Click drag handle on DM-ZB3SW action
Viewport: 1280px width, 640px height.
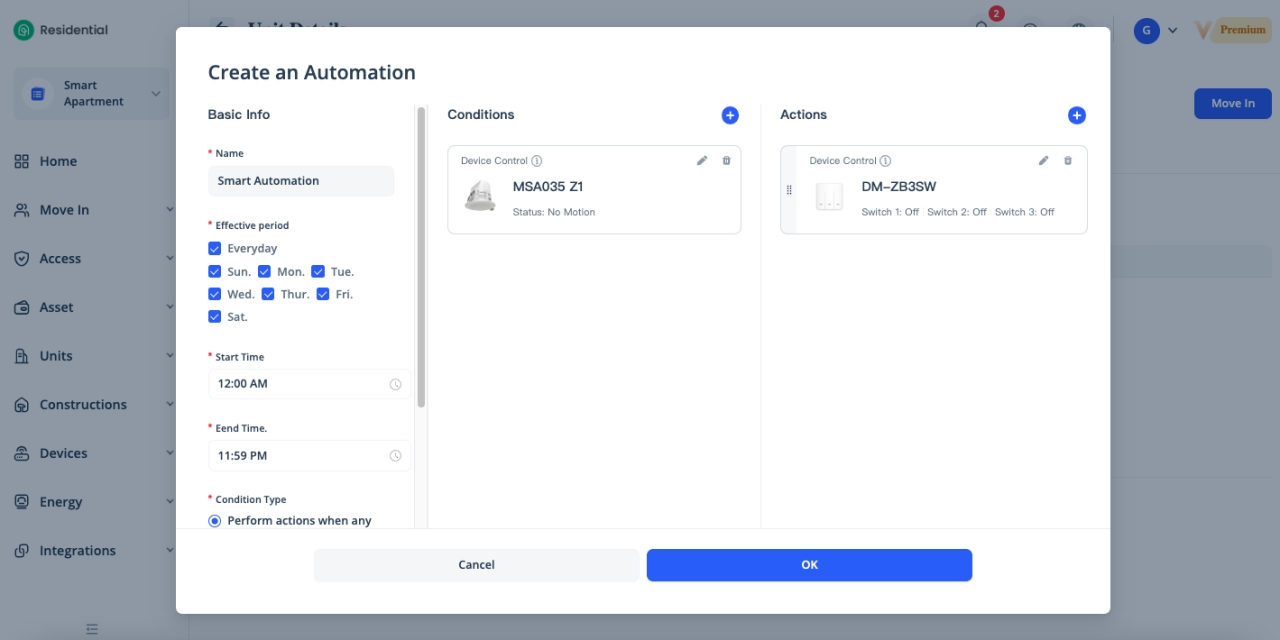pos(789,190)
